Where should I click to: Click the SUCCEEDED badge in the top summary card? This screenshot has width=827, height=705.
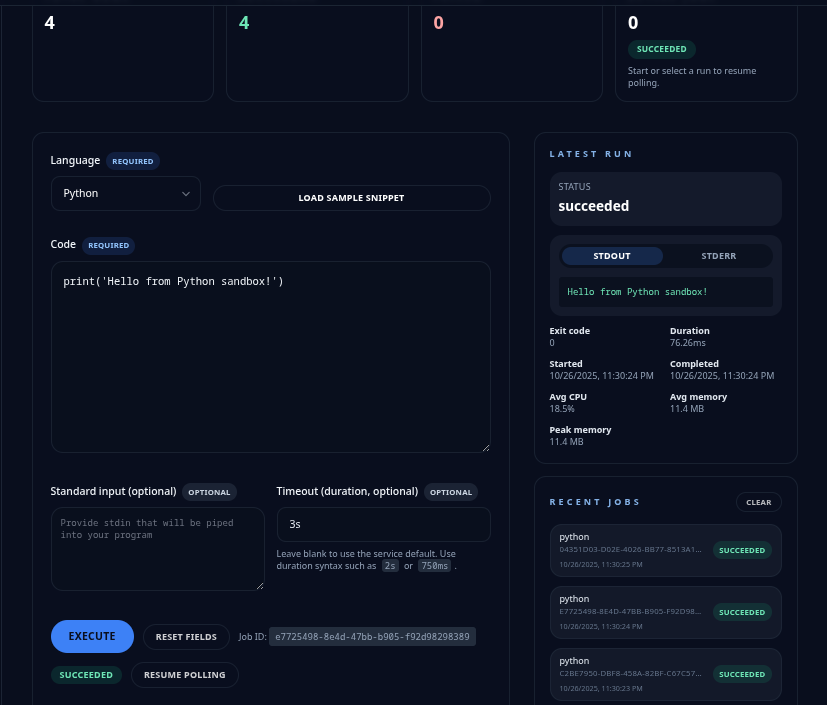tap(661, 48)
